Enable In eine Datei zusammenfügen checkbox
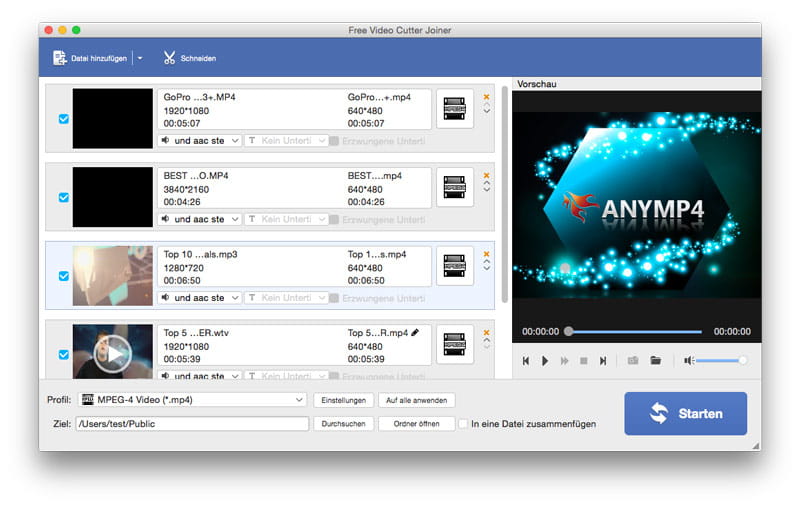This screenshot has width=800, height=506. (x=463, y=424)
